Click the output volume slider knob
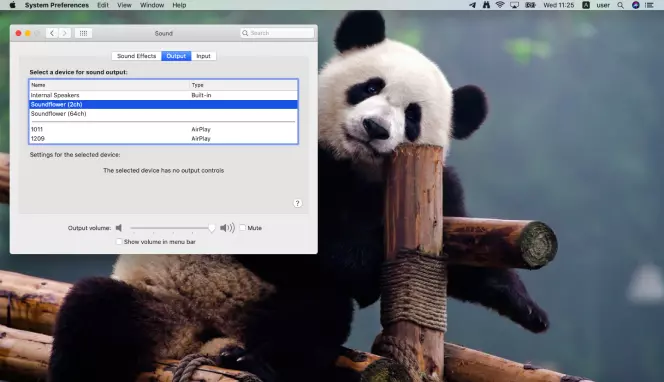Viewport: 664px width, 382px height. (x=211, y=228)
